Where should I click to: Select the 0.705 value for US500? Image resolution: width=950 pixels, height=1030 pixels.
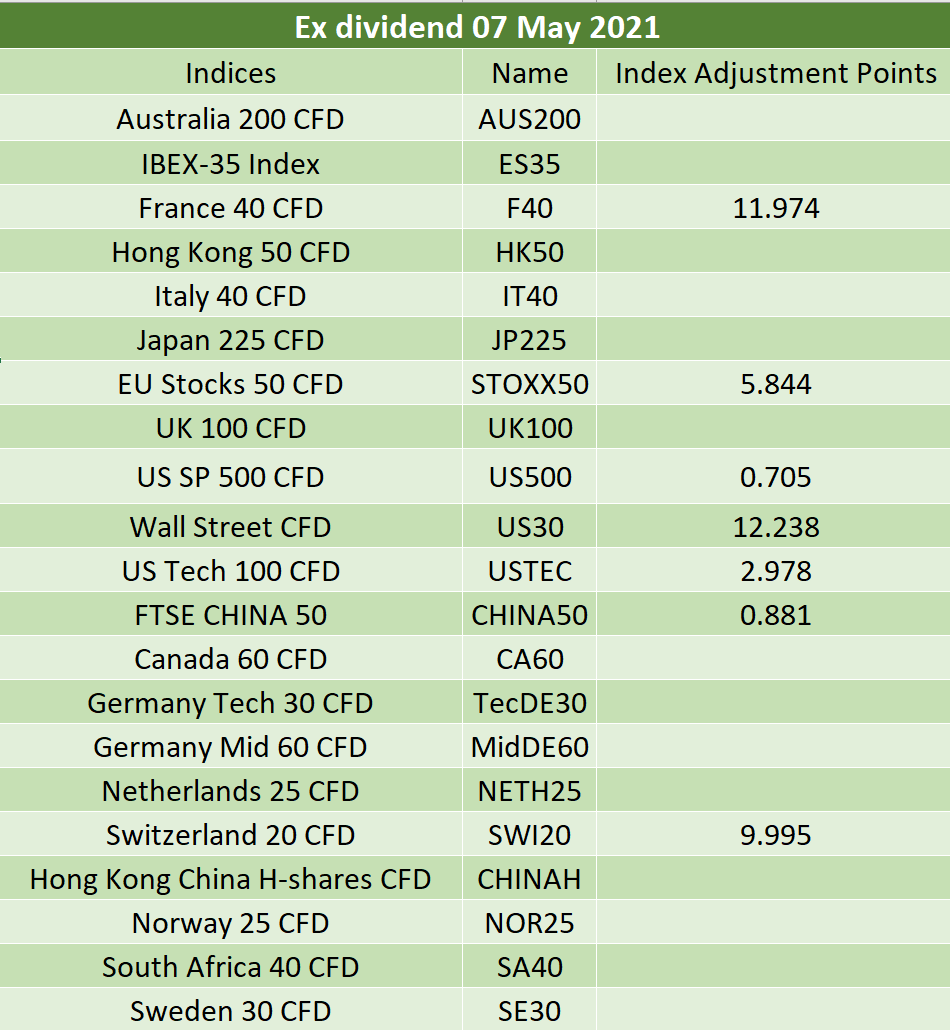tap(774, 477)
